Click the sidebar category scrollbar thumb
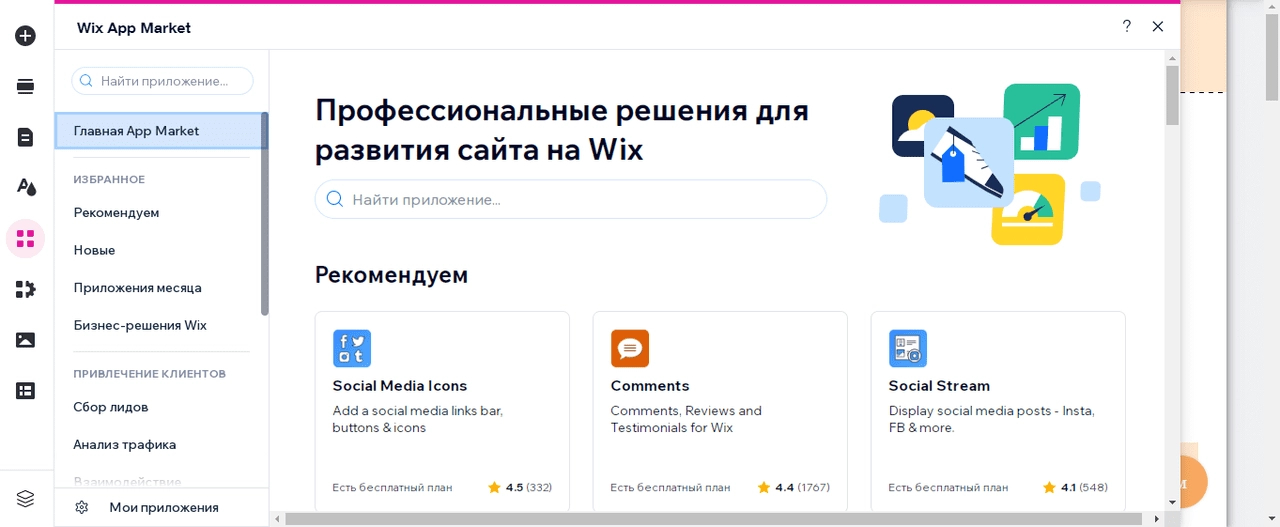1280x527 pixels. coord(265,214)
